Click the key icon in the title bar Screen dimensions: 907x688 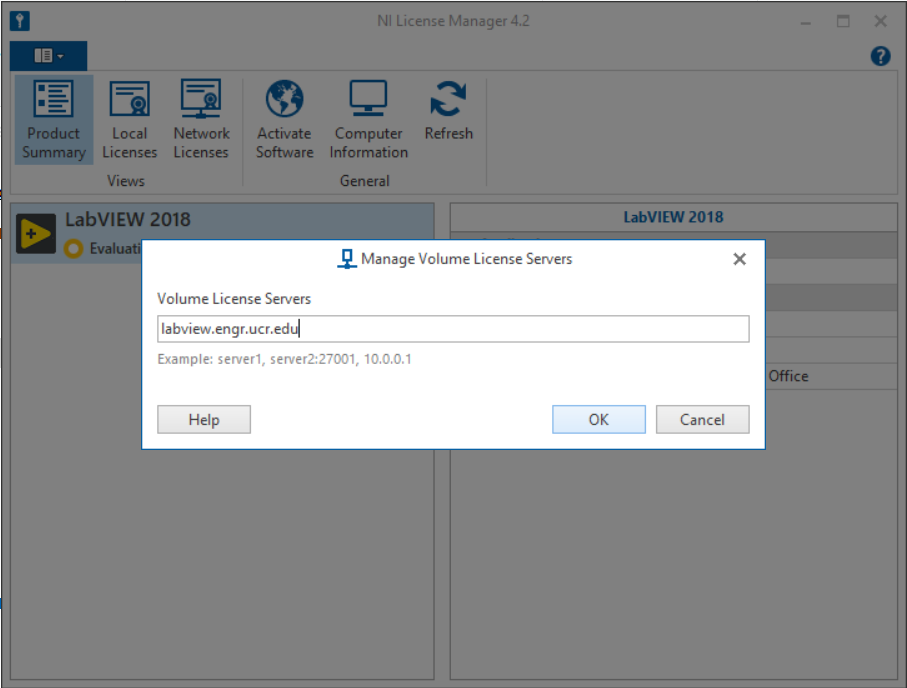20,21
